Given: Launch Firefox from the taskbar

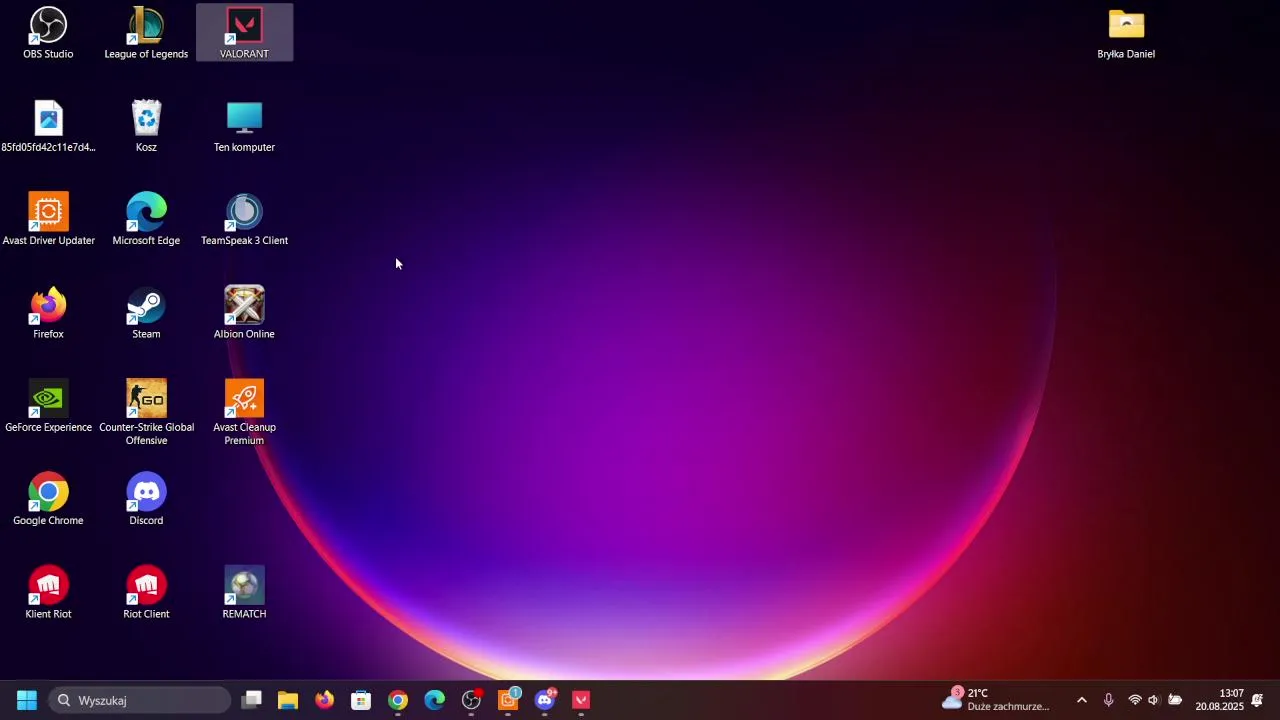Looking at the screenshot, I should click(x=325, y=700).
